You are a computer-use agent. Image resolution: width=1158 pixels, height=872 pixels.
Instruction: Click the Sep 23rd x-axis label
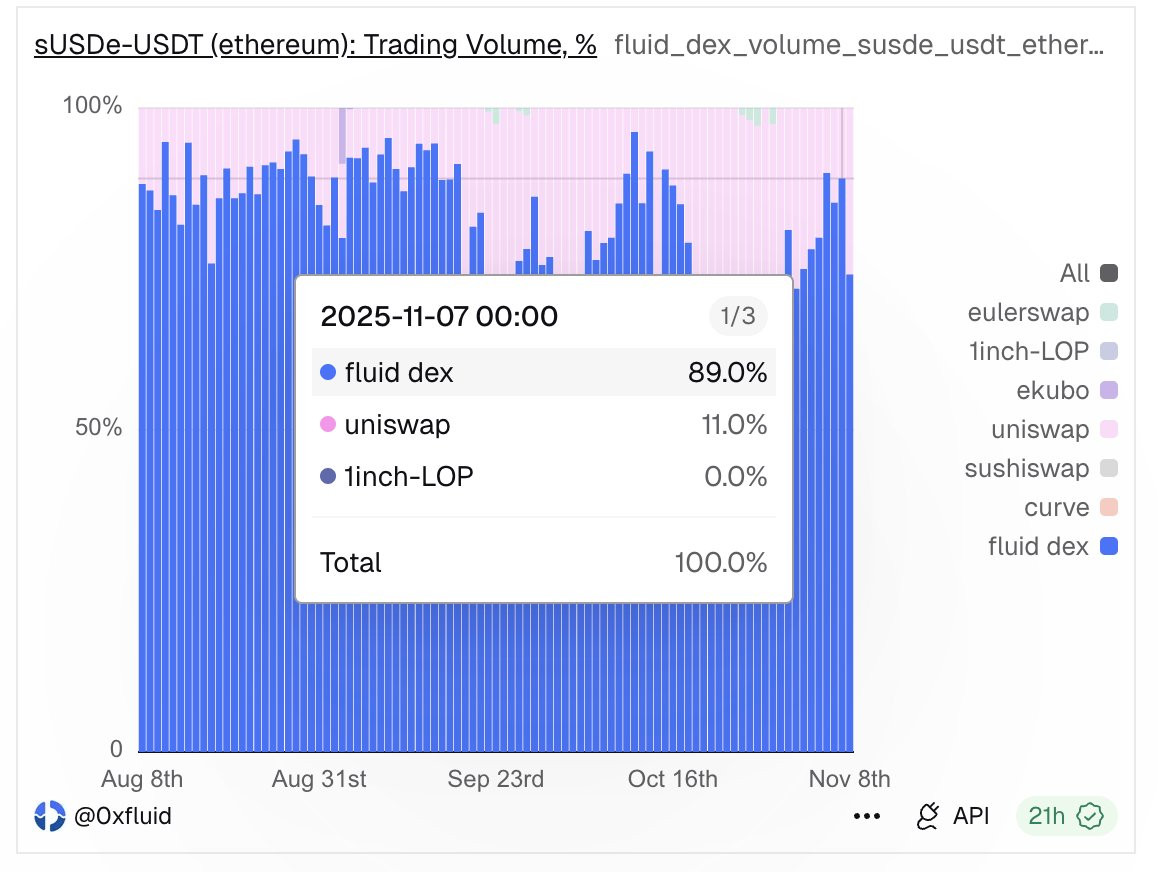click(496, 778)
